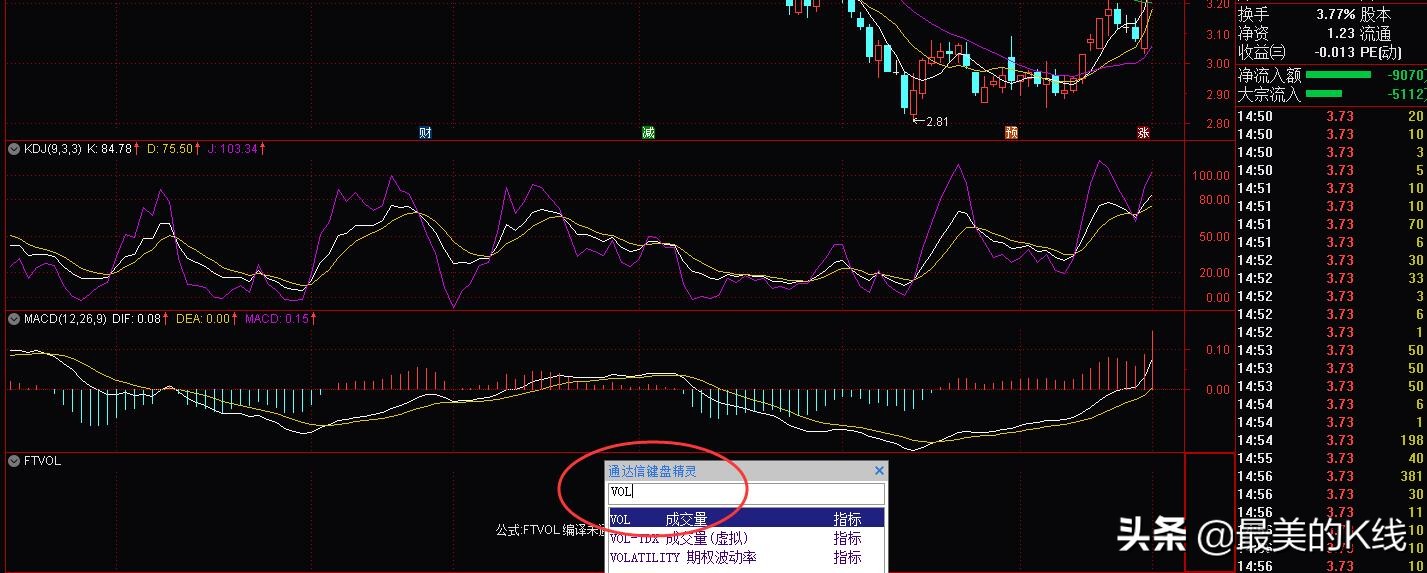Click the 大宗流入 label
Image resolution: width=1427 pixels, height=573 pixels.
tap(1270, 94)
